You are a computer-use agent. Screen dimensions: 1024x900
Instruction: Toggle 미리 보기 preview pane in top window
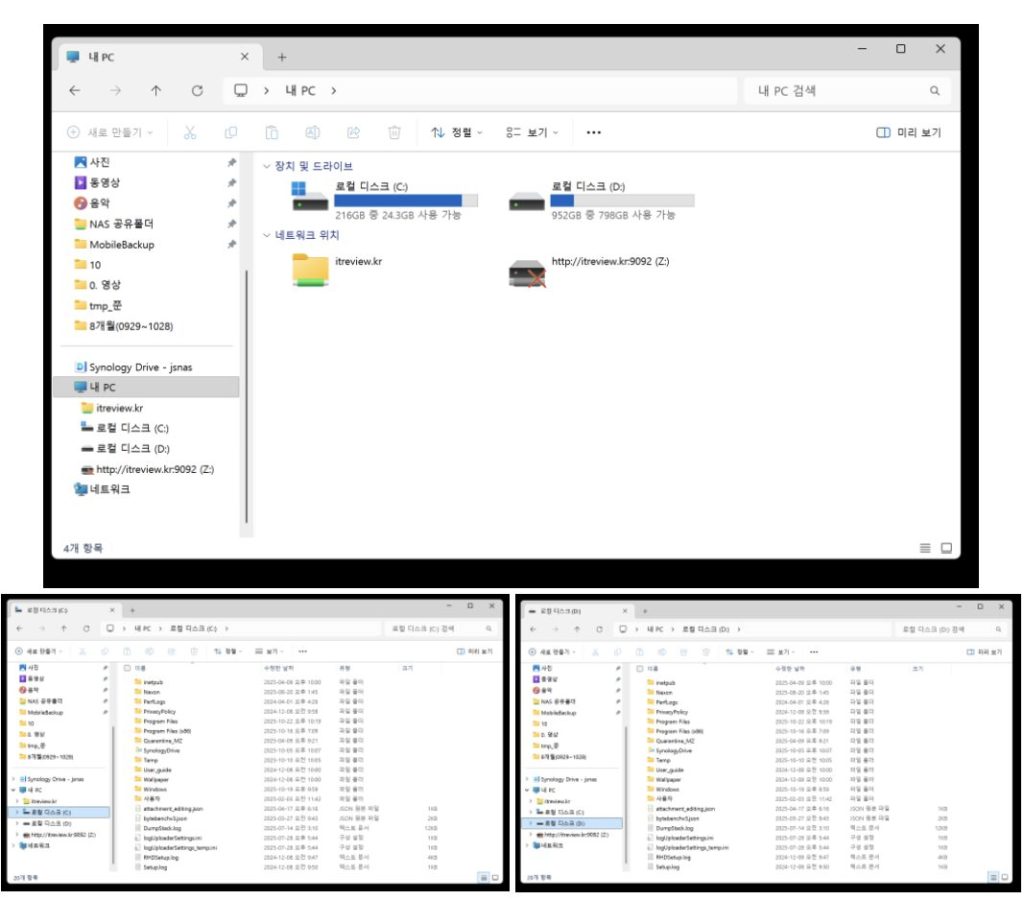coord(908,132)
